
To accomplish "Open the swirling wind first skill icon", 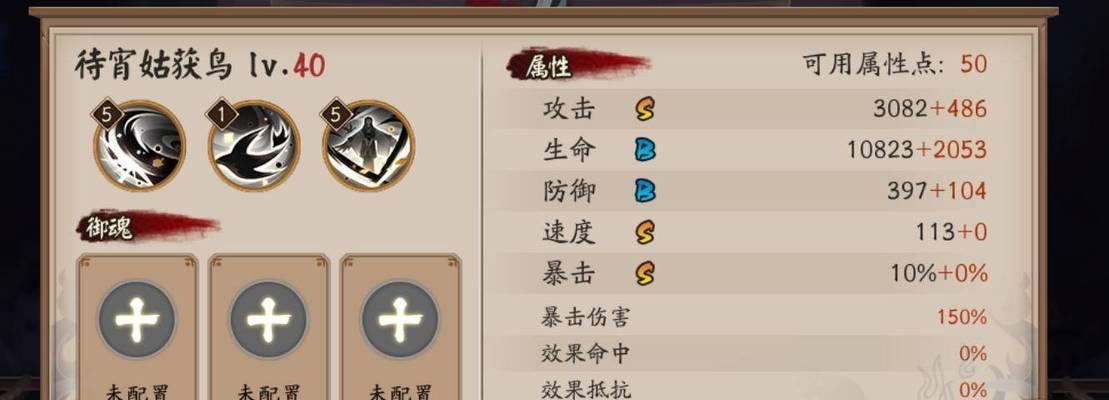I will [x=139, y=146].
